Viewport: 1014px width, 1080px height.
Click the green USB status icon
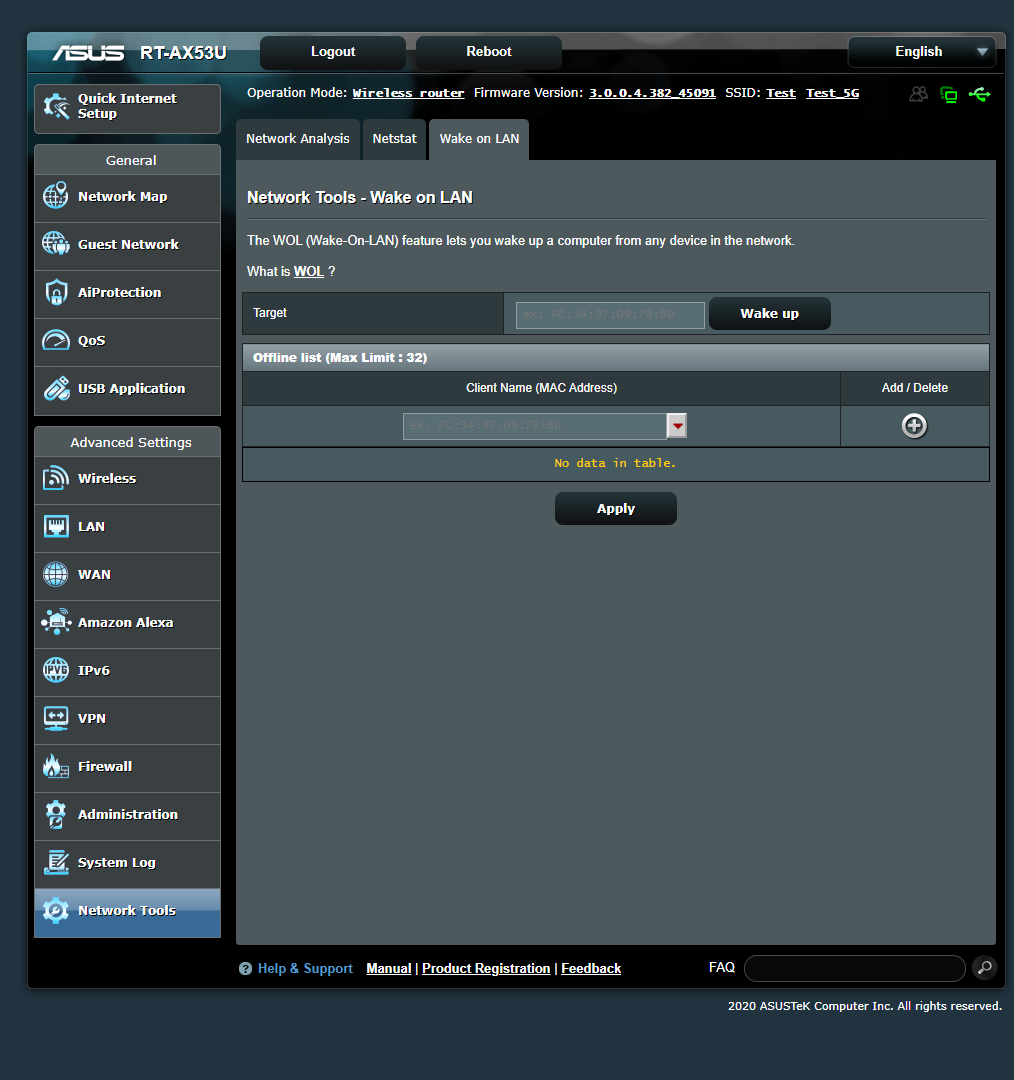click(x=980, y=94)
